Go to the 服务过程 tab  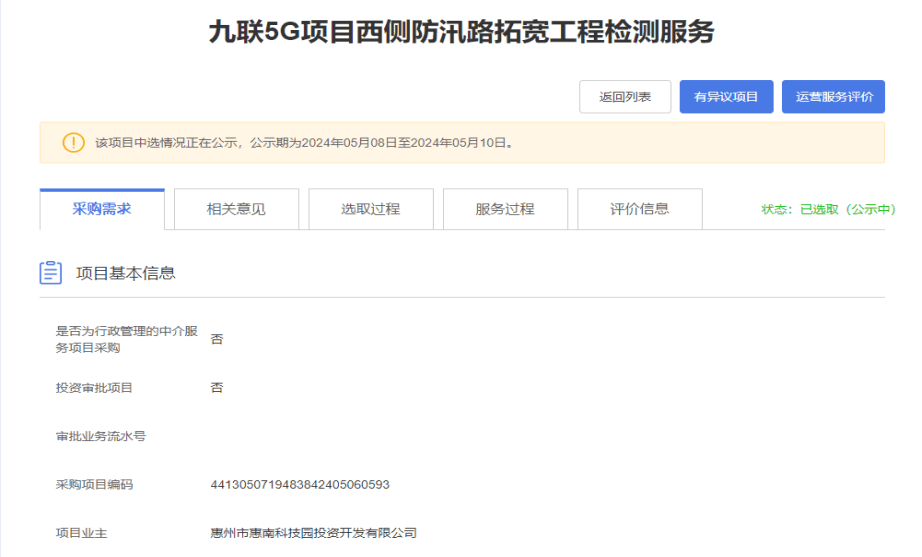505,209
